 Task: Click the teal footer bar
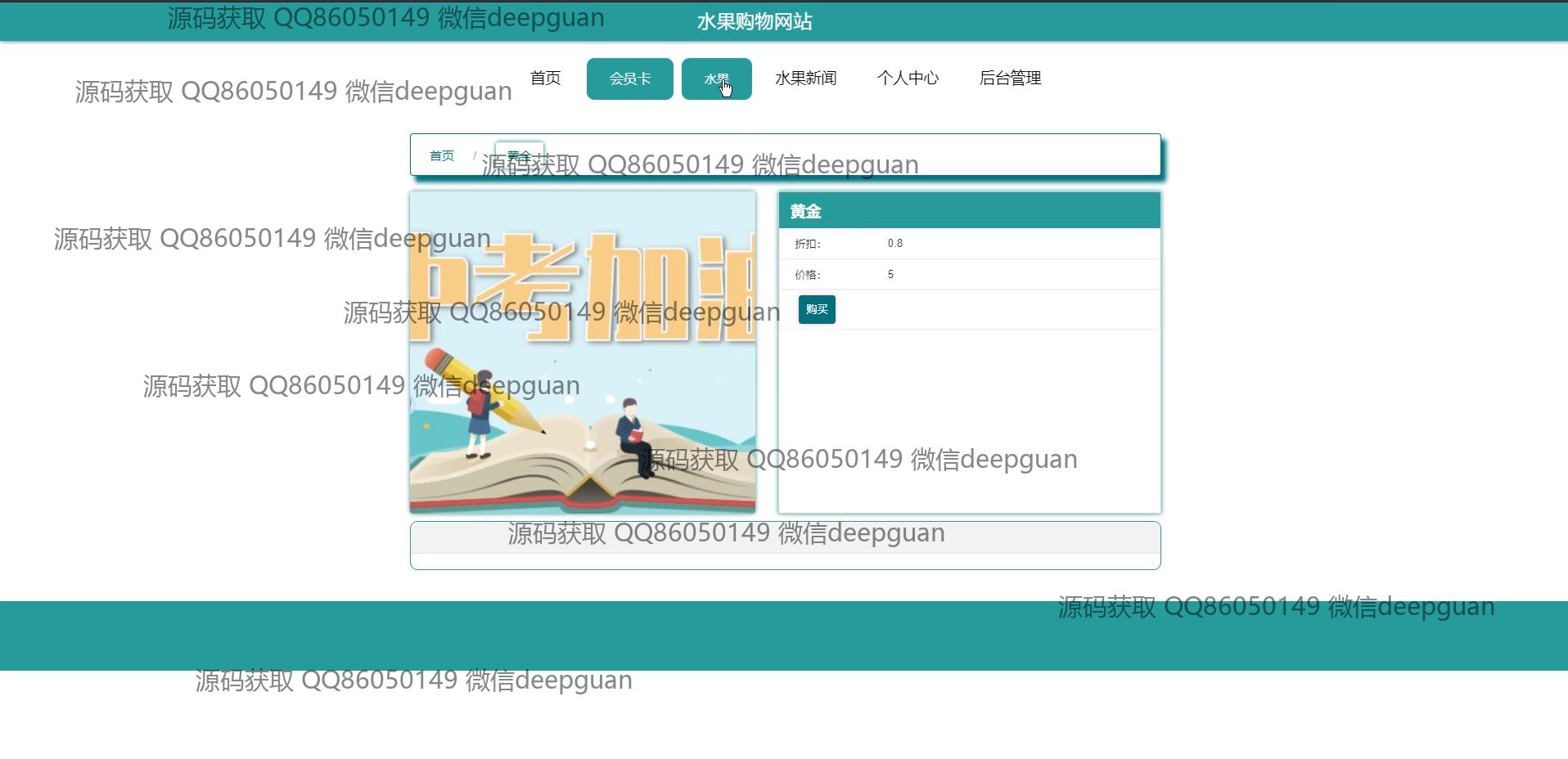(x=784, y=636)
